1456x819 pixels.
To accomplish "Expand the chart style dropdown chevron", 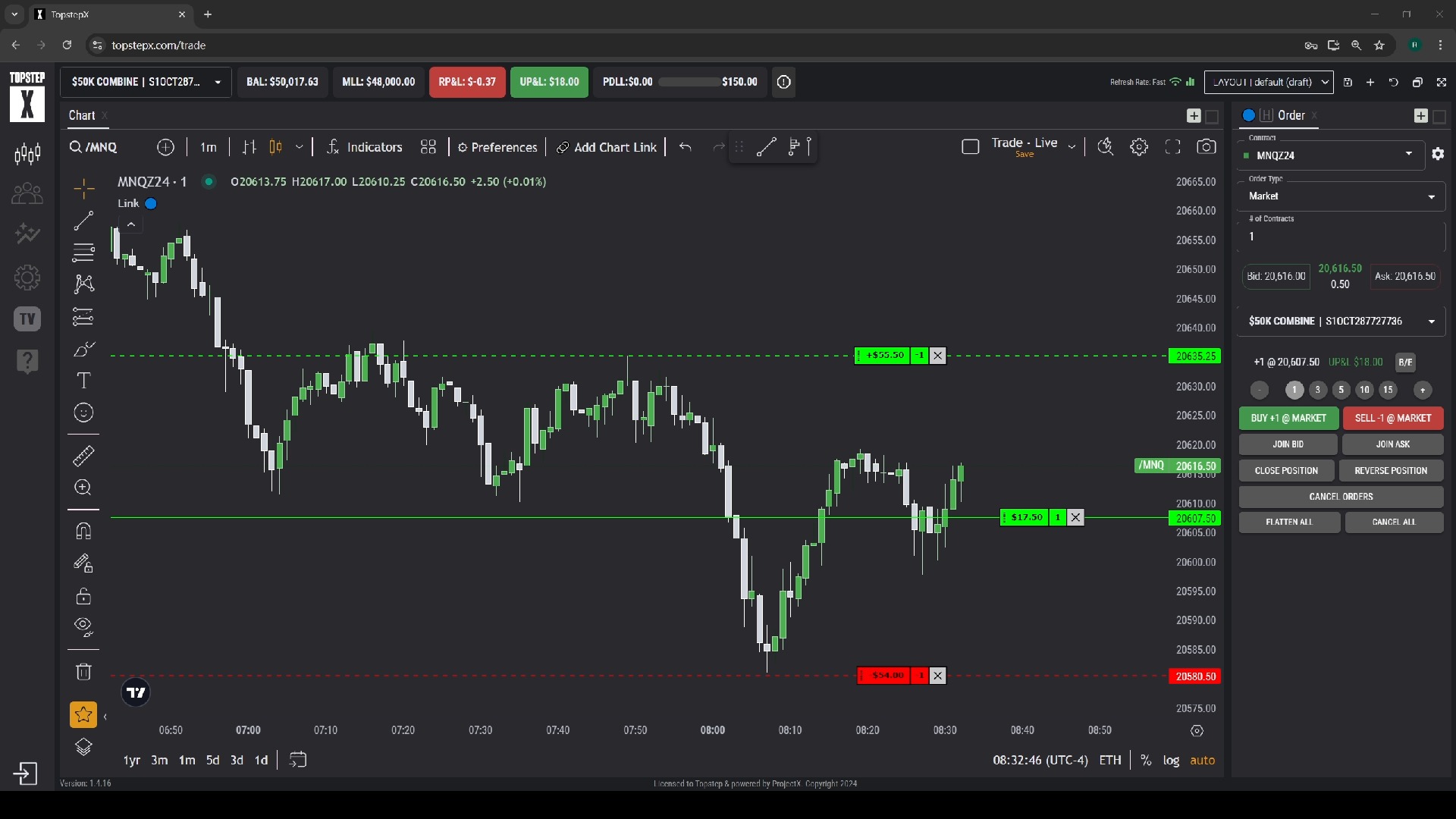I will (300, 147).
